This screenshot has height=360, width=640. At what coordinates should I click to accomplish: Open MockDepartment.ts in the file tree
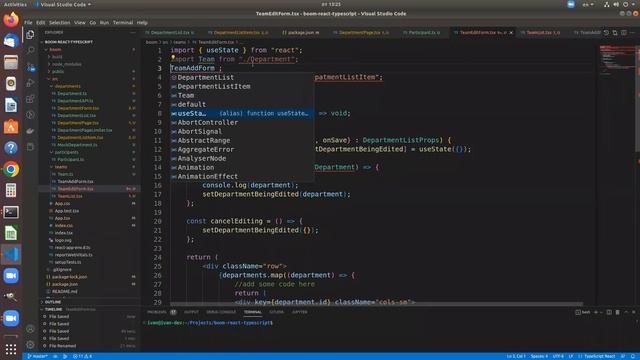77,145
